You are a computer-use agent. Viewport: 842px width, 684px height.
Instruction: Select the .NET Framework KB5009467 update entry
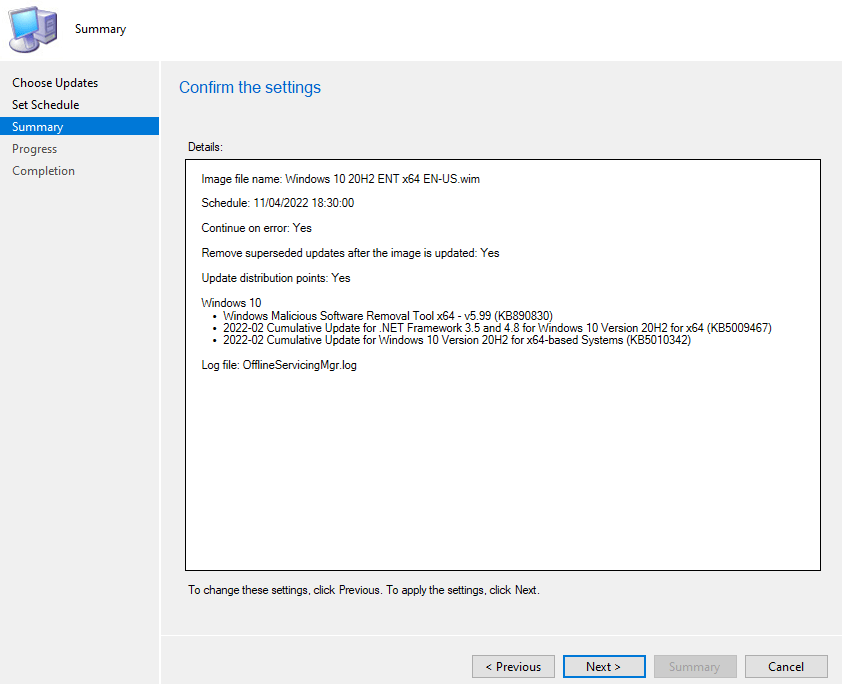pyautogui.click(x=497, y=328)
